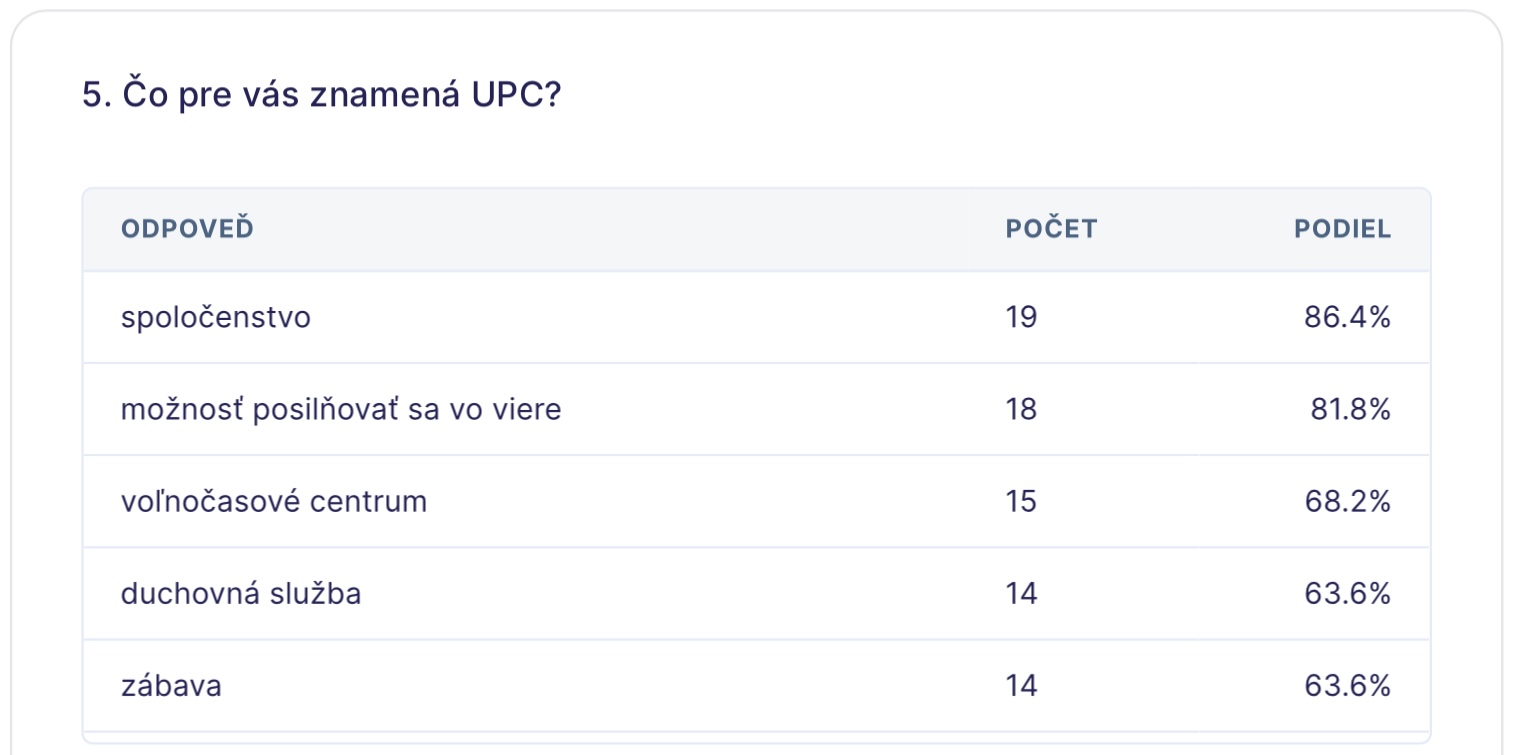Sort by the POČET column header

pos(1051,229)
